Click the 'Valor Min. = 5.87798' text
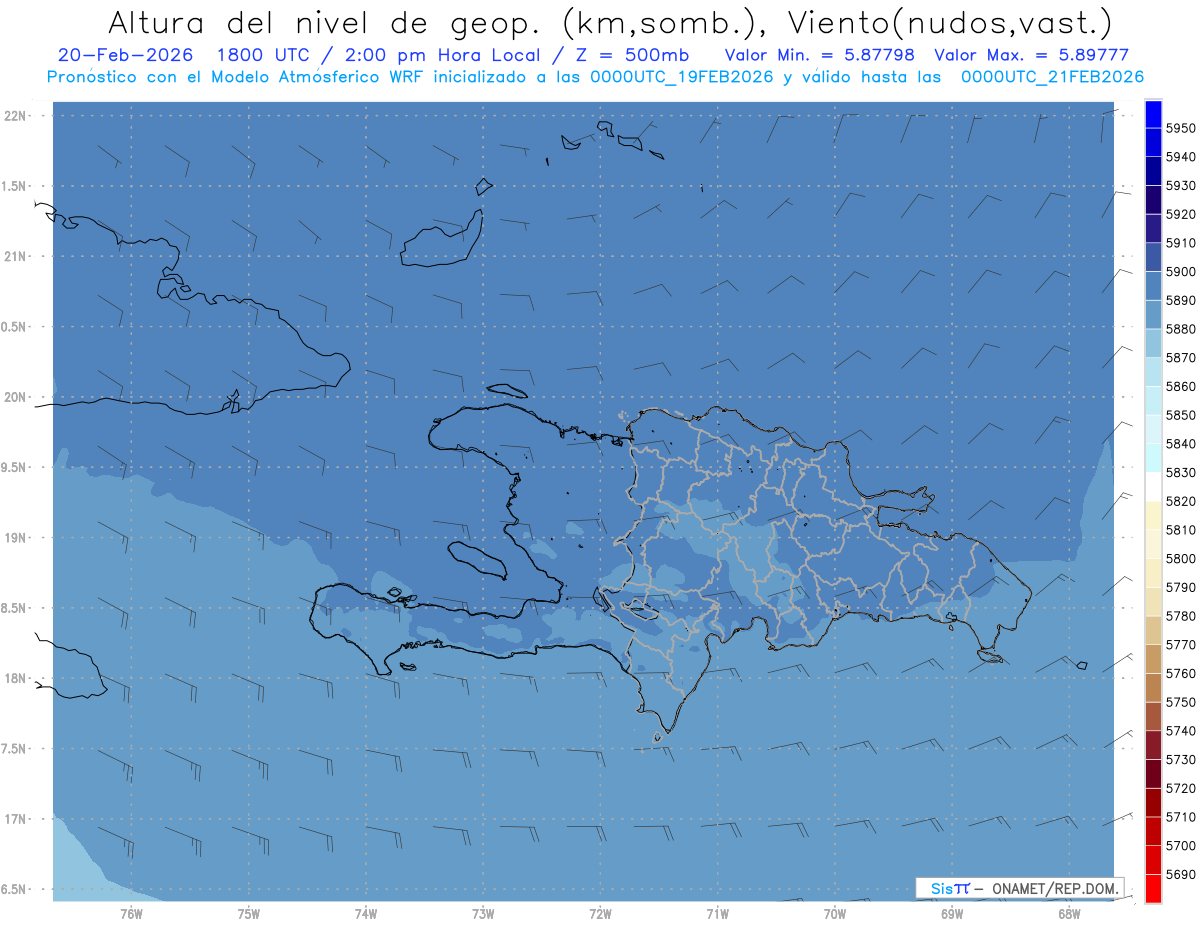 tap(819, 55)
